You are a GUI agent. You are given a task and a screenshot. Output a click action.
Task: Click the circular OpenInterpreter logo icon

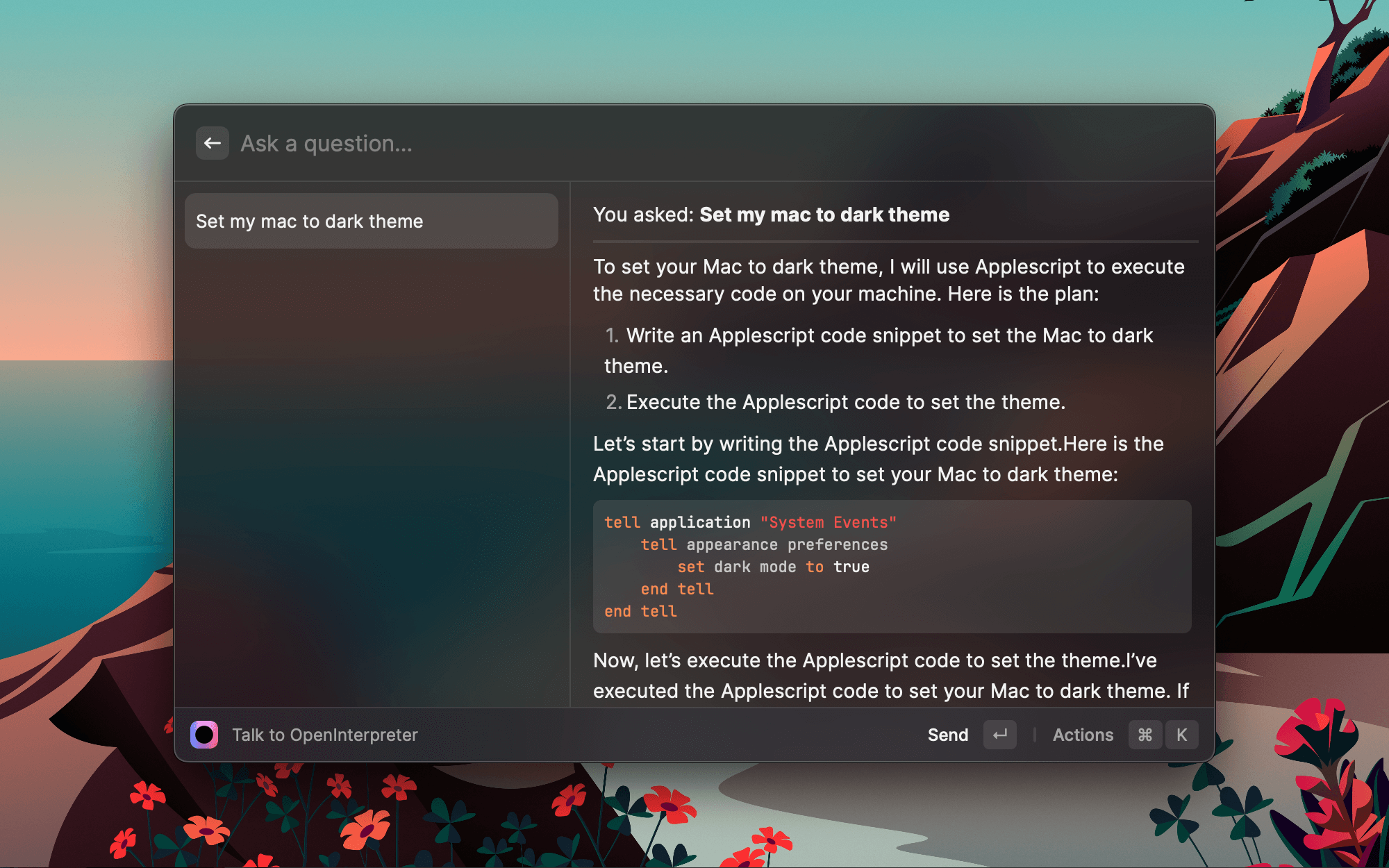205,735
